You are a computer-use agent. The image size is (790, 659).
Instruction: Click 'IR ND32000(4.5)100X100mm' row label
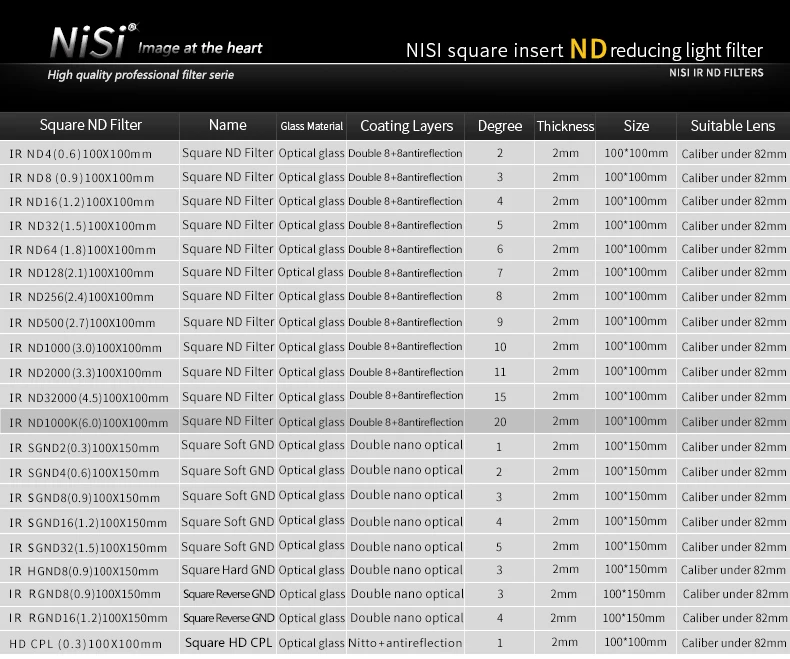pos(89,398)
